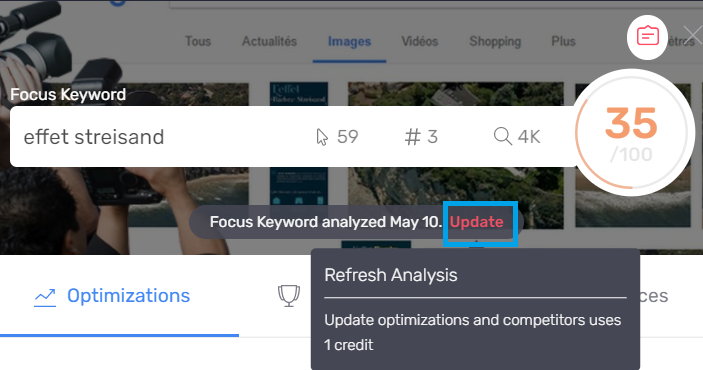This screenshot has width=703, height=370.
Task: Open the Tous search tab
Action: (x=198, y=41)
